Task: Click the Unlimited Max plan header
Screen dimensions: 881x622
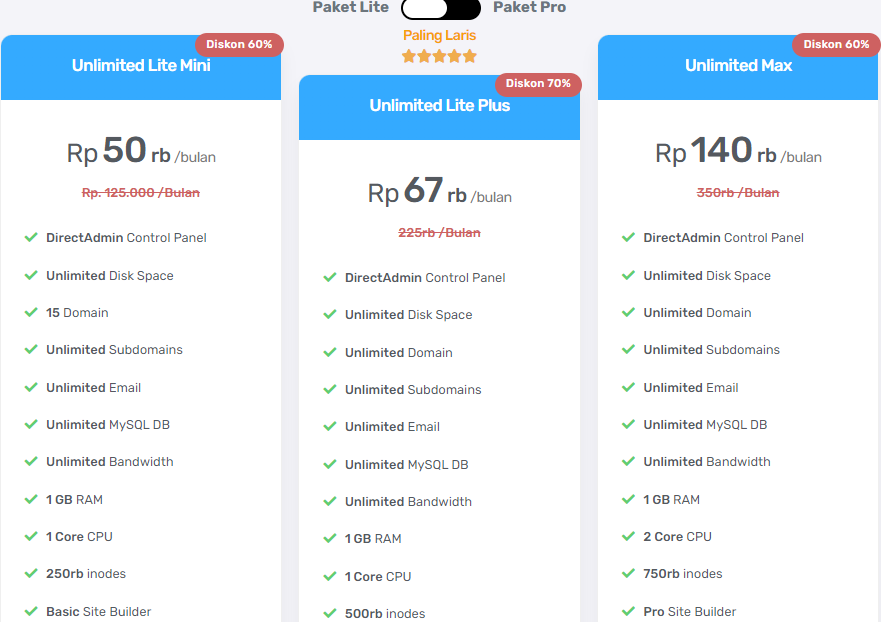Action: click(737, 65)
